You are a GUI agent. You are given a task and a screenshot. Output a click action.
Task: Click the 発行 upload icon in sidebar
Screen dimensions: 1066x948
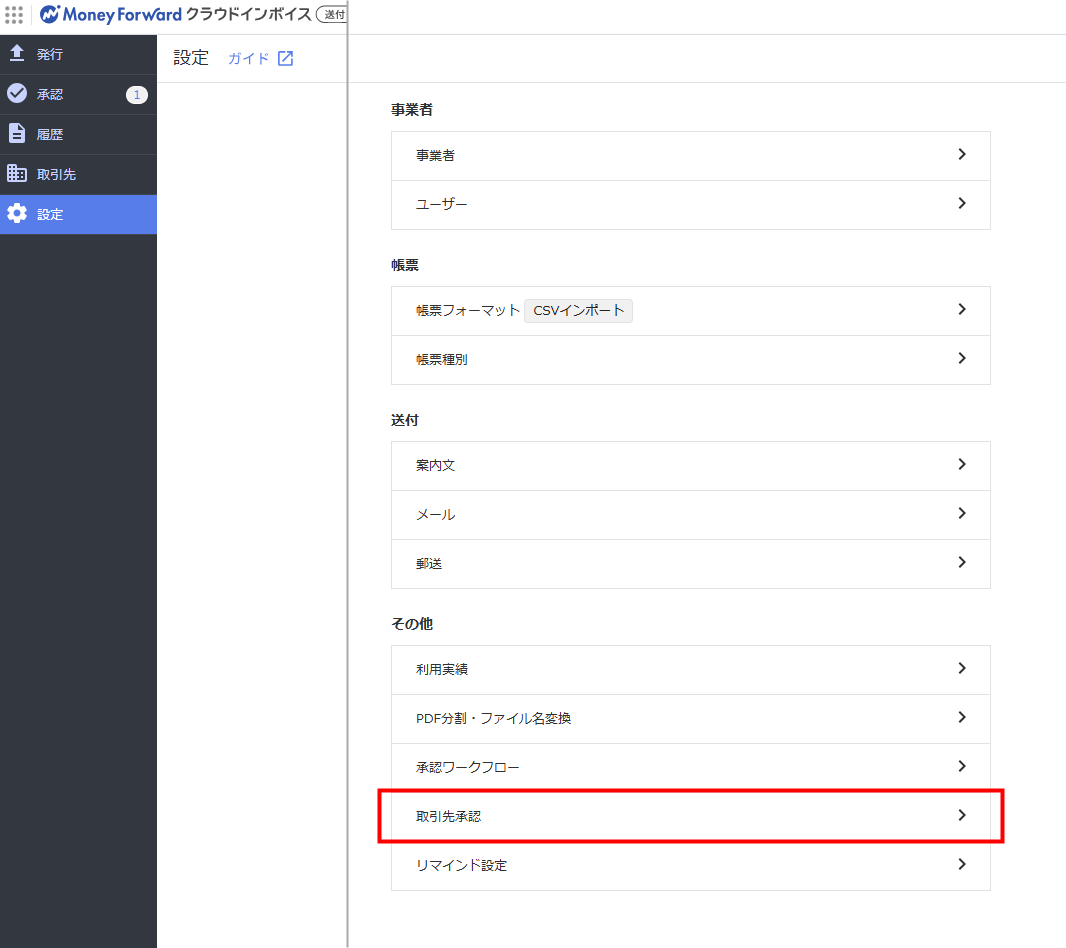[17, 54]
